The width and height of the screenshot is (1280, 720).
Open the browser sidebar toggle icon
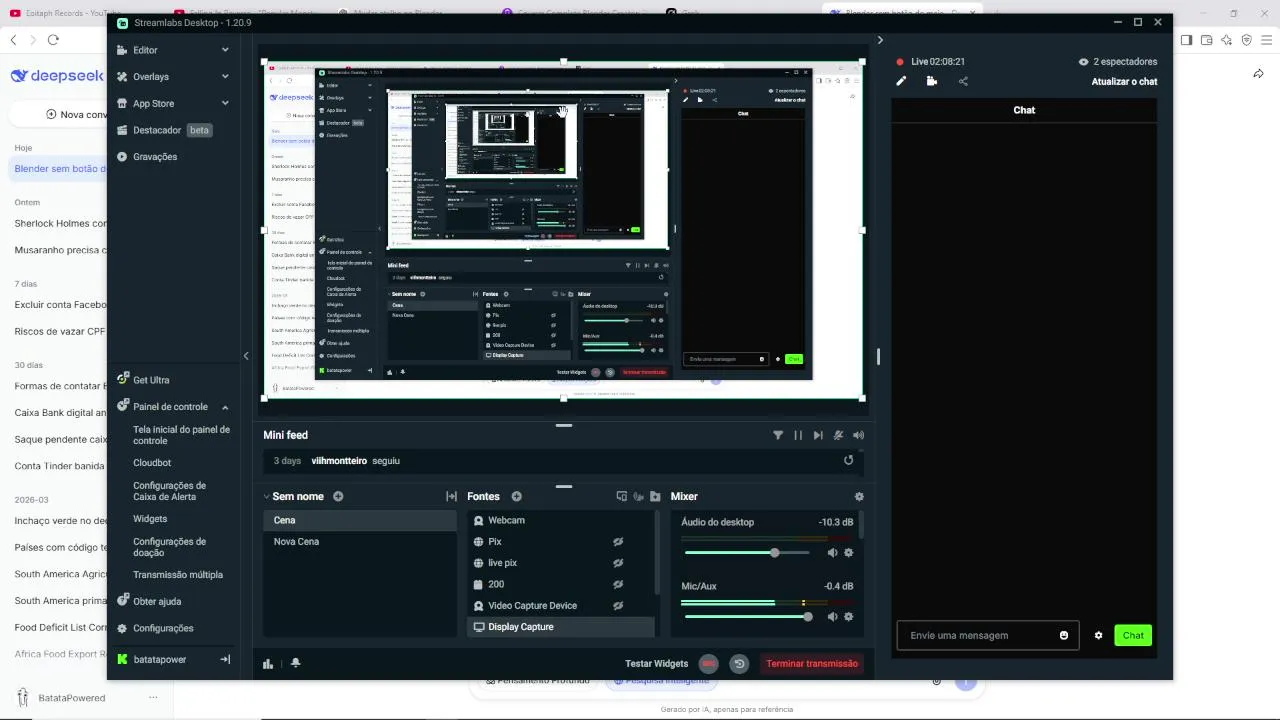click(1186, 40)
